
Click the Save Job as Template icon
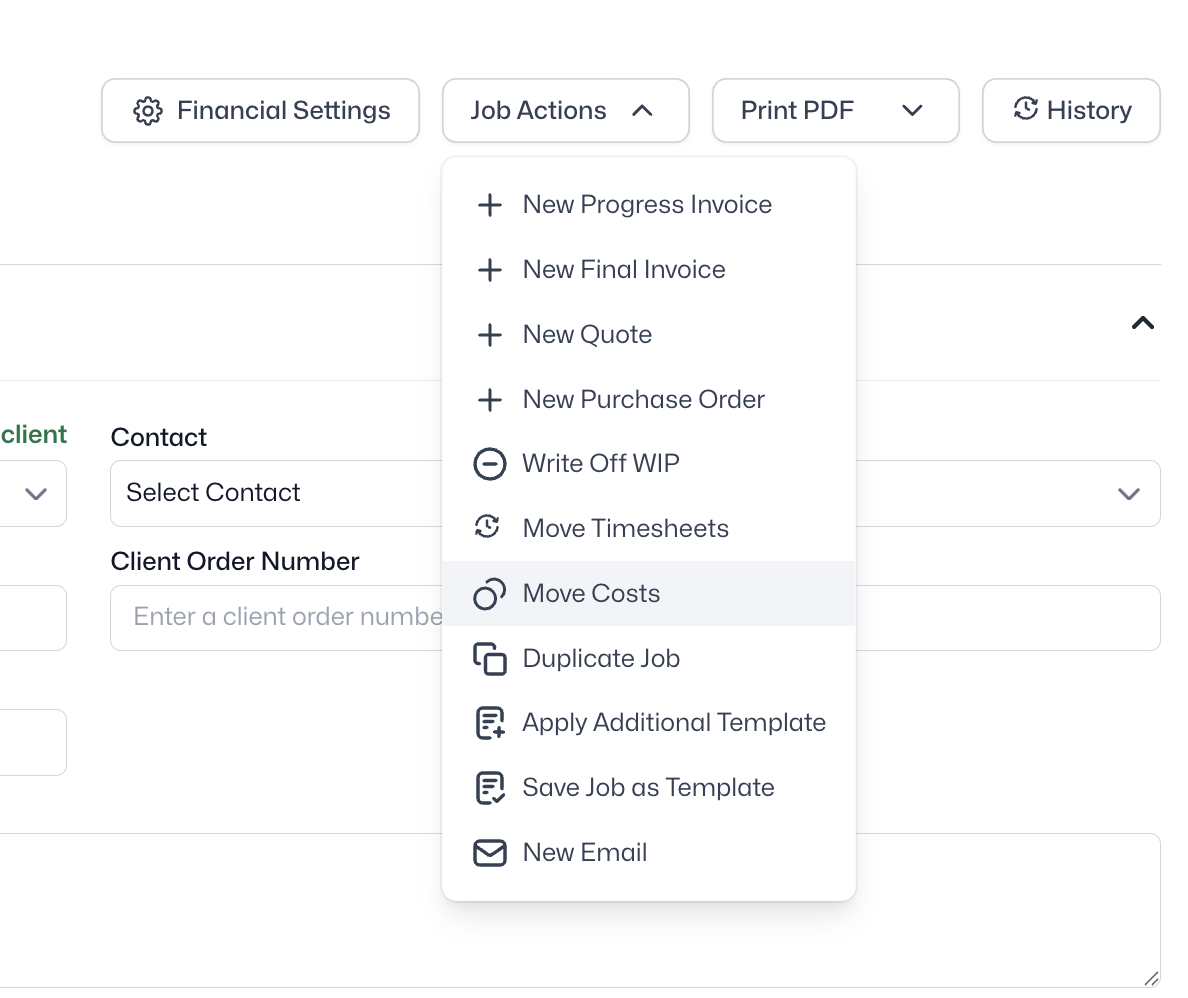pyautogui.click(x=489, y=788)
